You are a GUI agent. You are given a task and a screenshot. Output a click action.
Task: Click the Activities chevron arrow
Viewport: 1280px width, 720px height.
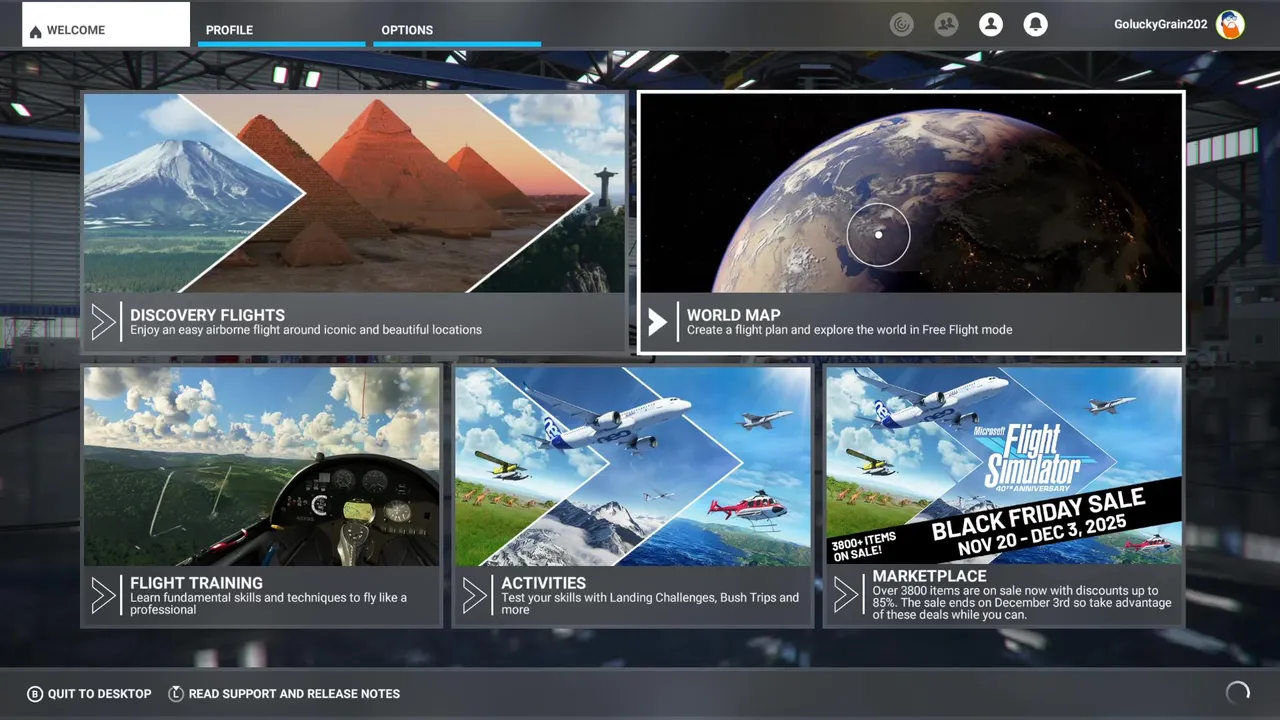click(x=474, y=595)
